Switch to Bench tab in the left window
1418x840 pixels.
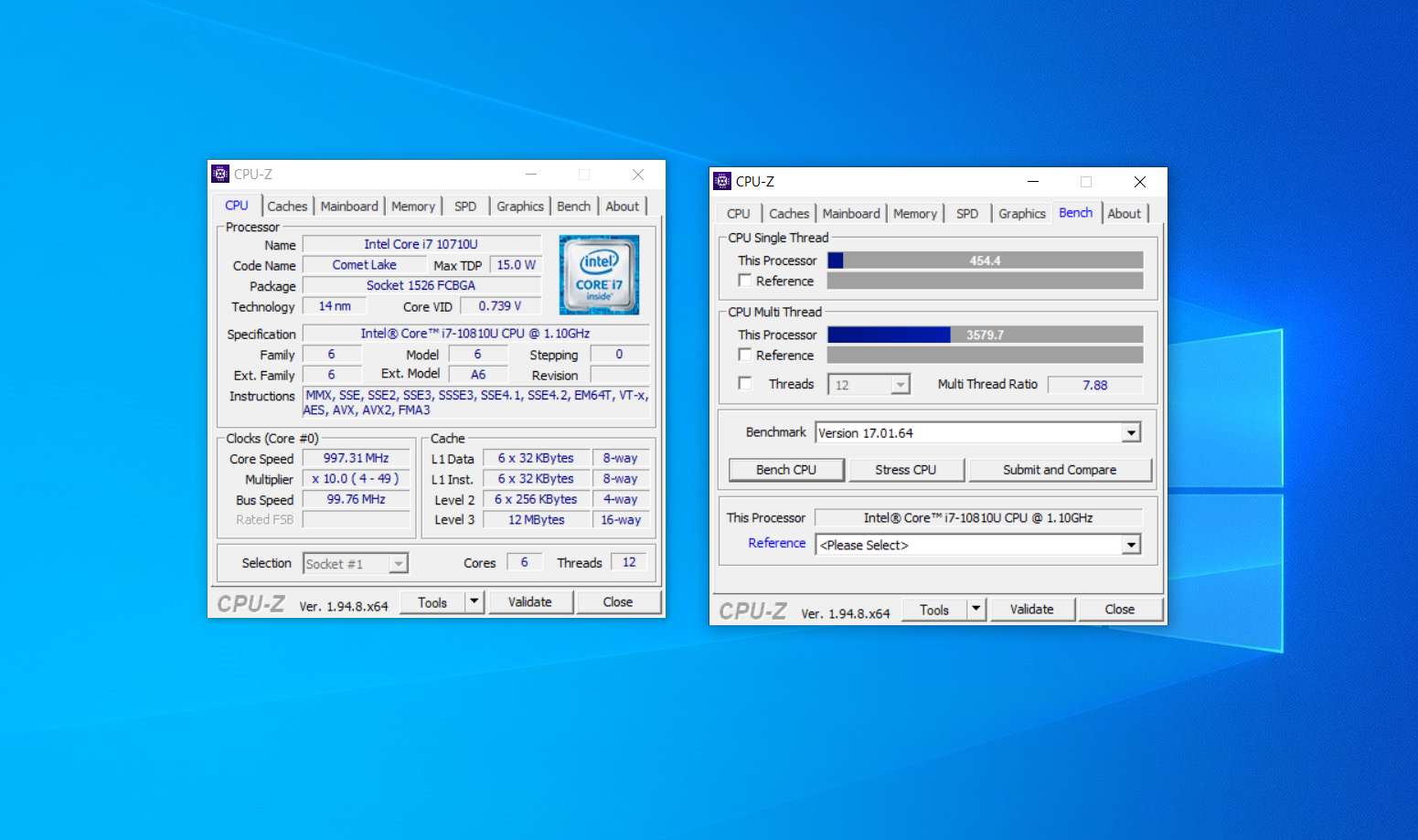click(x=574, y=207)
